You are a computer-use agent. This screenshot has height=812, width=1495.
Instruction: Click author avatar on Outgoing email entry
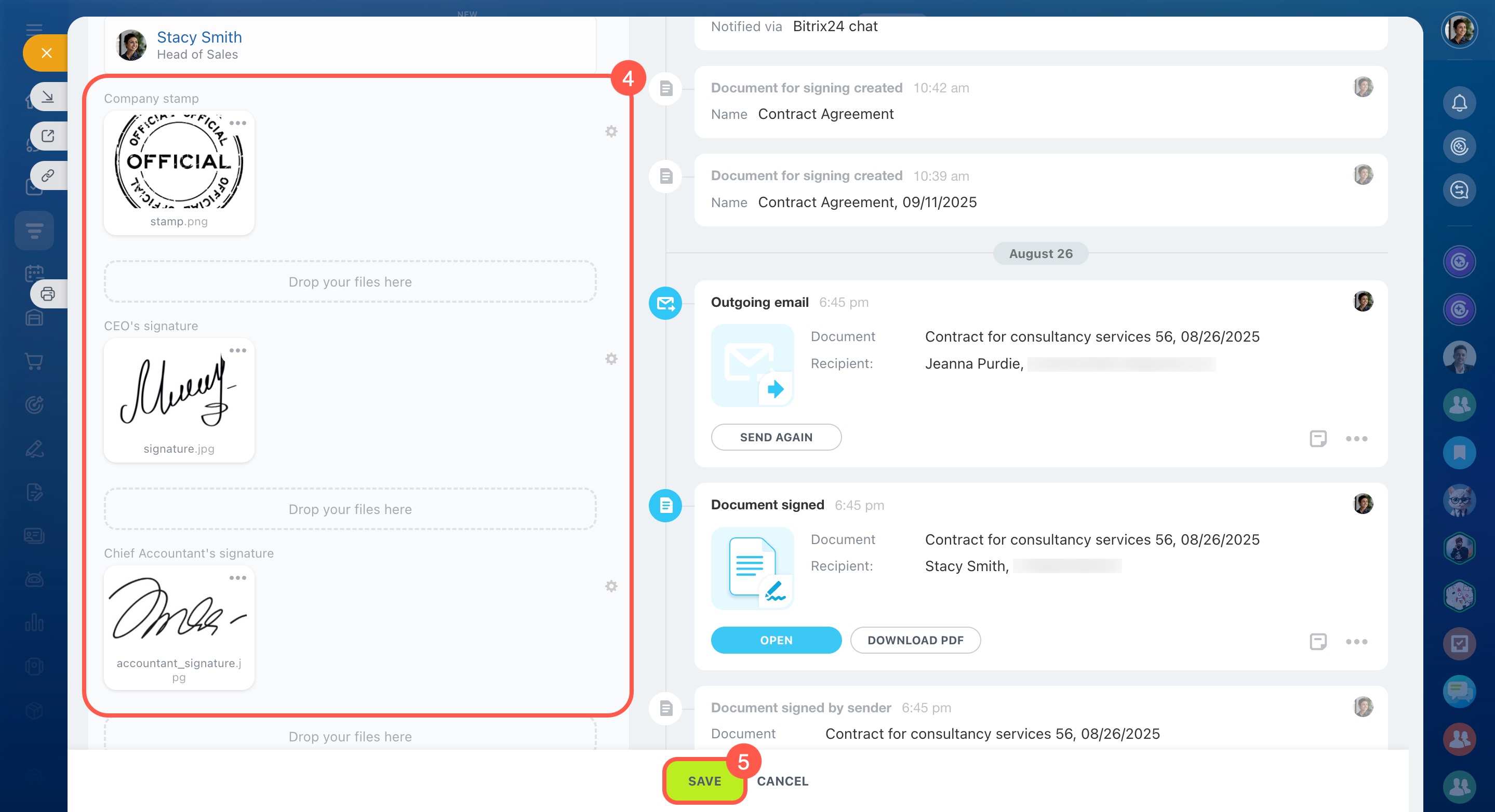pos(1363,301)
